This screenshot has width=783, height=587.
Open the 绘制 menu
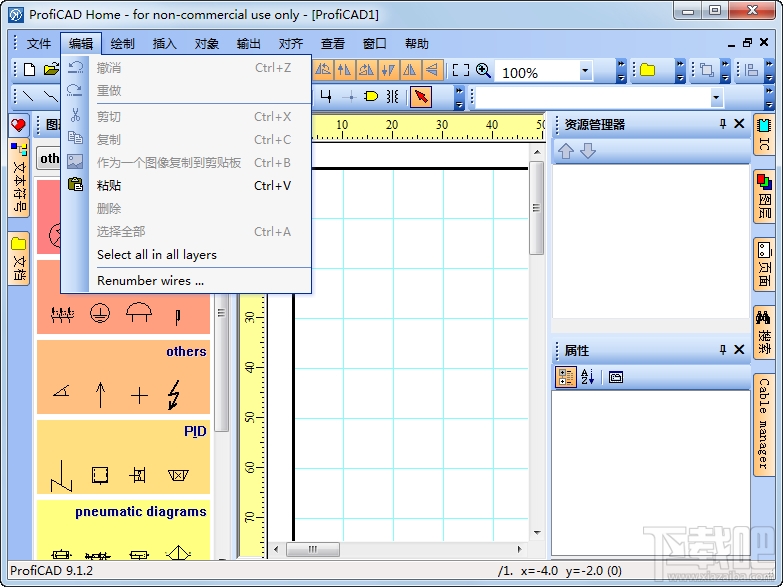click(x=122, y=44)
